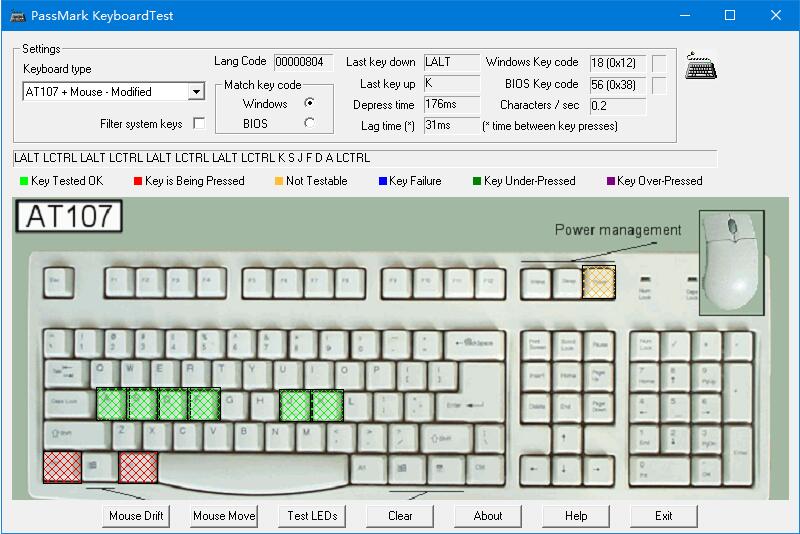The width and height of the screenshot is (800, 534).
Task: Click the red highlighted left Alt key
Action: [x=138, y=468]
